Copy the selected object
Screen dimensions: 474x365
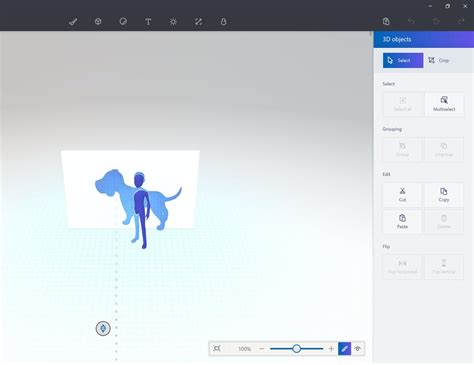pos(444,195)
